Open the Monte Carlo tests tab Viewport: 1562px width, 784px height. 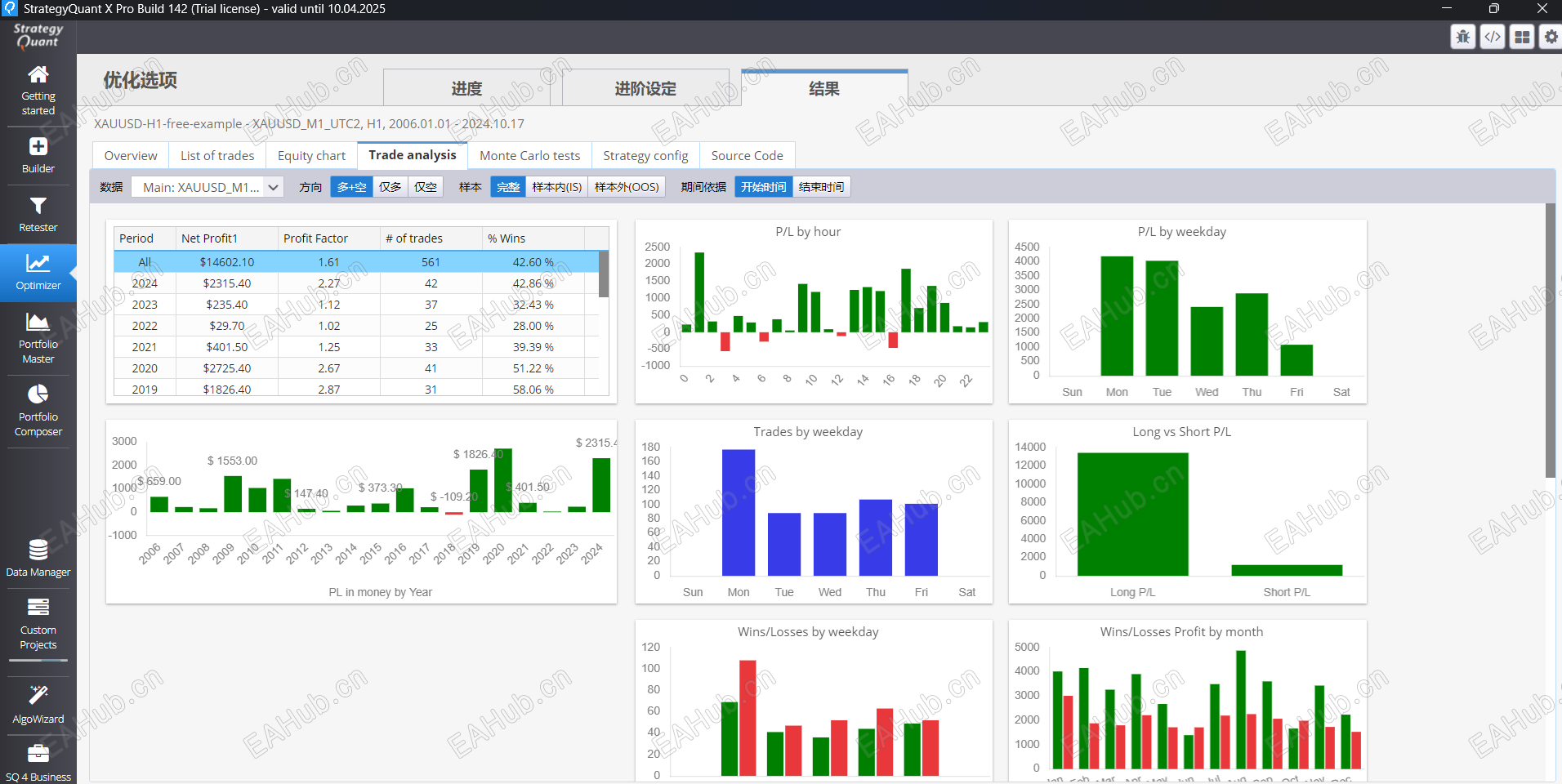530,155
